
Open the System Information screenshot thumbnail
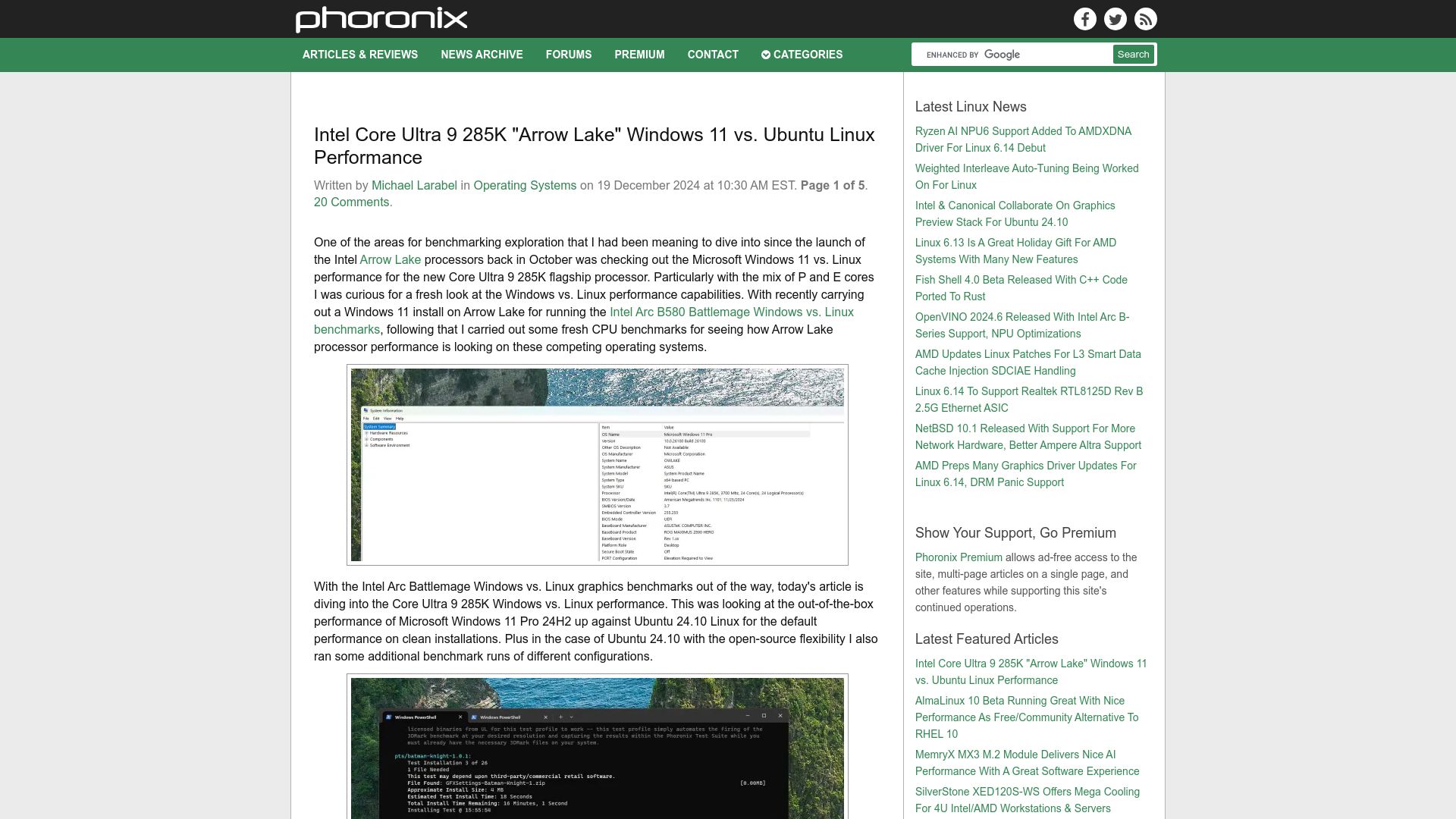598,465
